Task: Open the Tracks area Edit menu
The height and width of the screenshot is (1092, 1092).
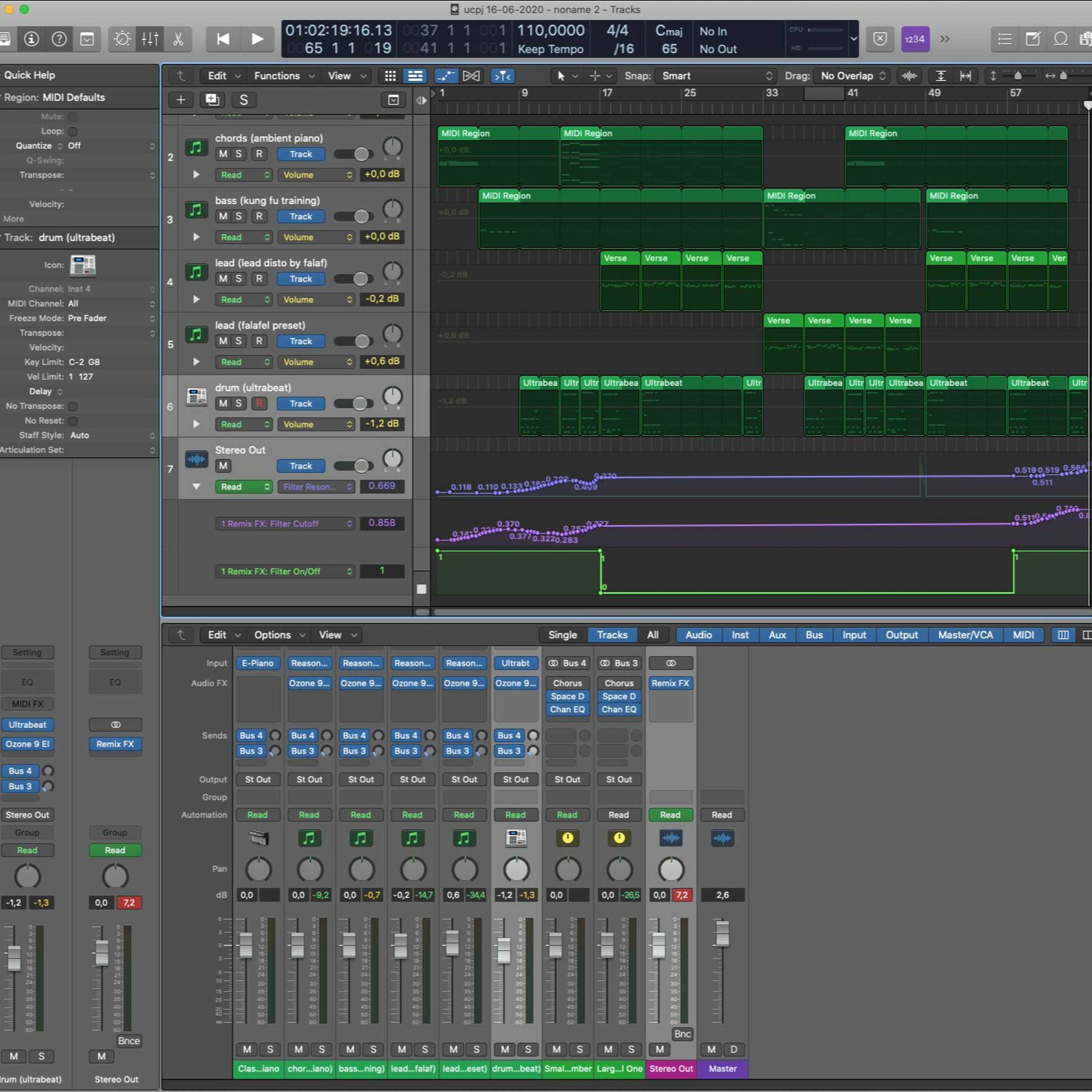Action: (x=223, y=76)
